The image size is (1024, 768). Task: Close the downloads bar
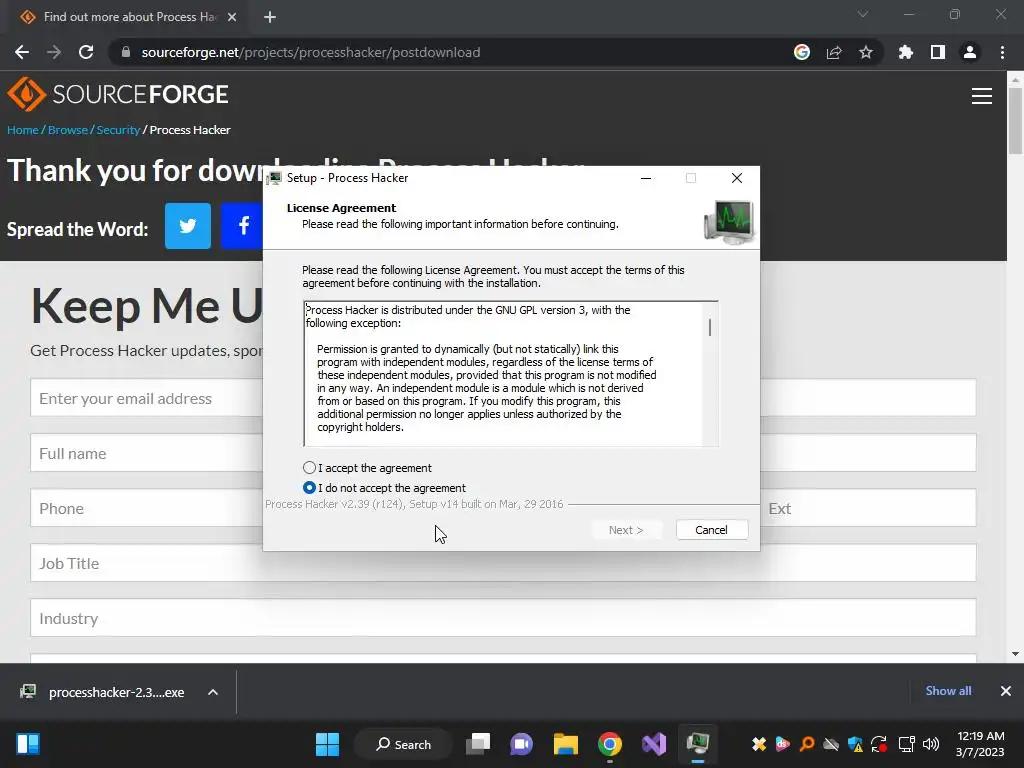click(1006, 691)
